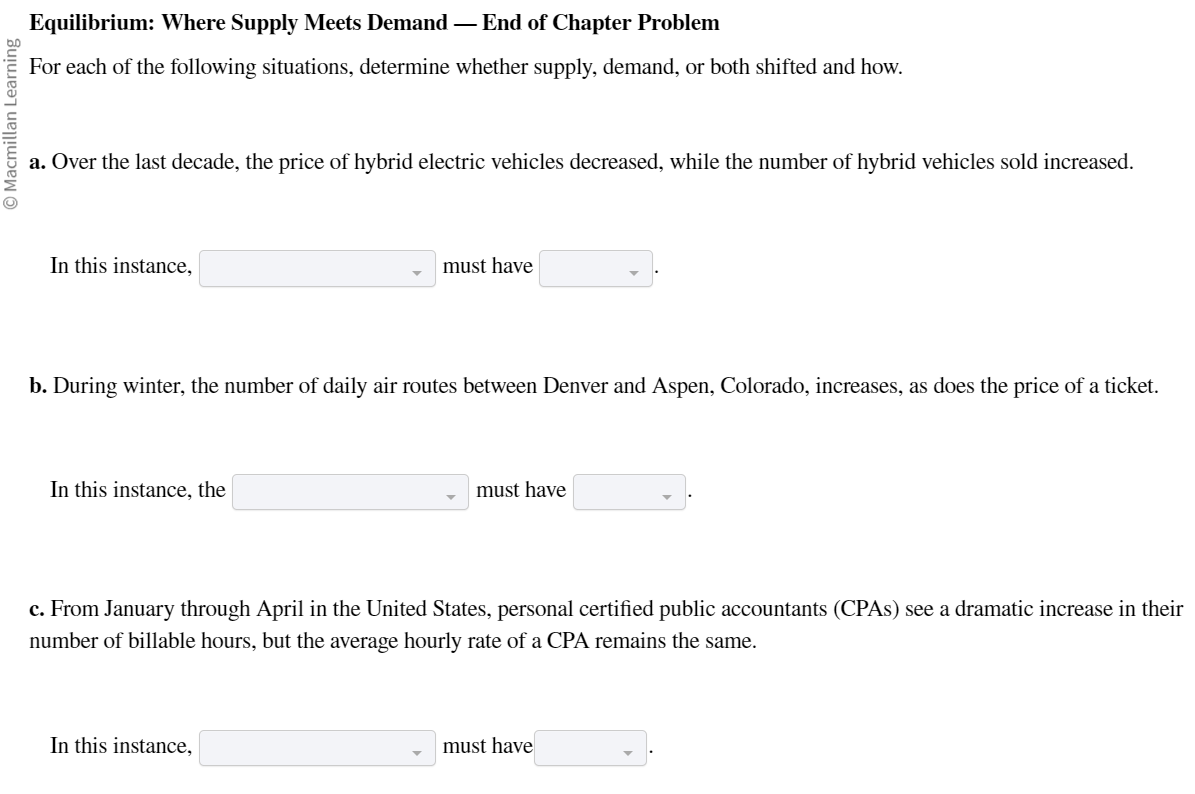This screenshot has width=1195, height=794.
Task: Click the chevron arrow on part b's second dropdown
Action: 666,494
